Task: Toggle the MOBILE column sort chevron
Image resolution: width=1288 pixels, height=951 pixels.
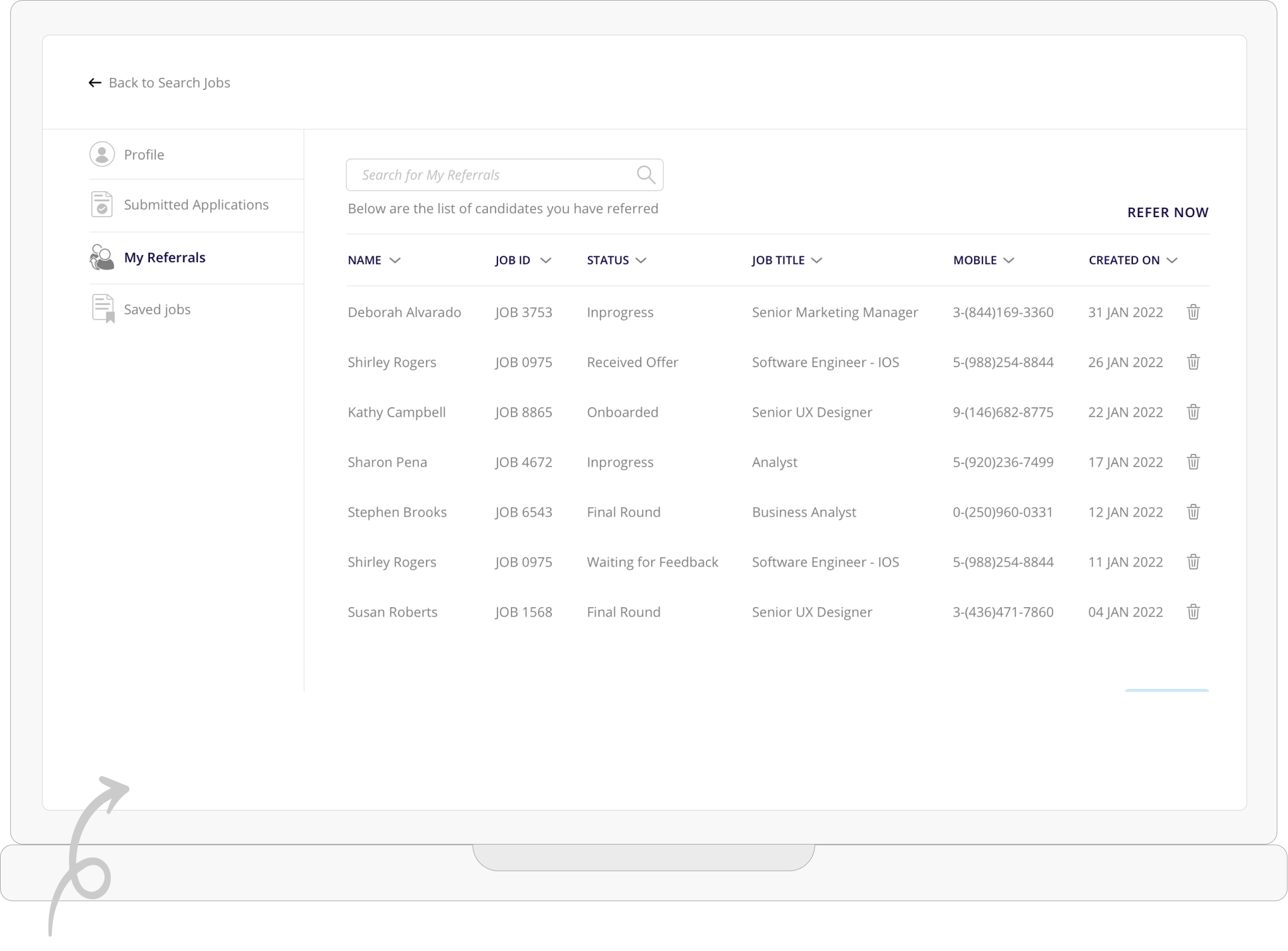Action: 1009,260
